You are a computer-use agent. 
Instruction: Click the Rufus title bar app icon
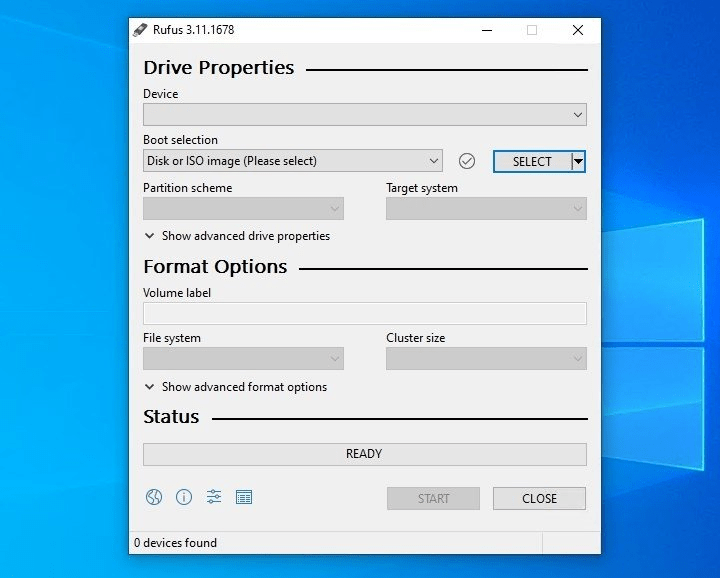click(141, 30)
